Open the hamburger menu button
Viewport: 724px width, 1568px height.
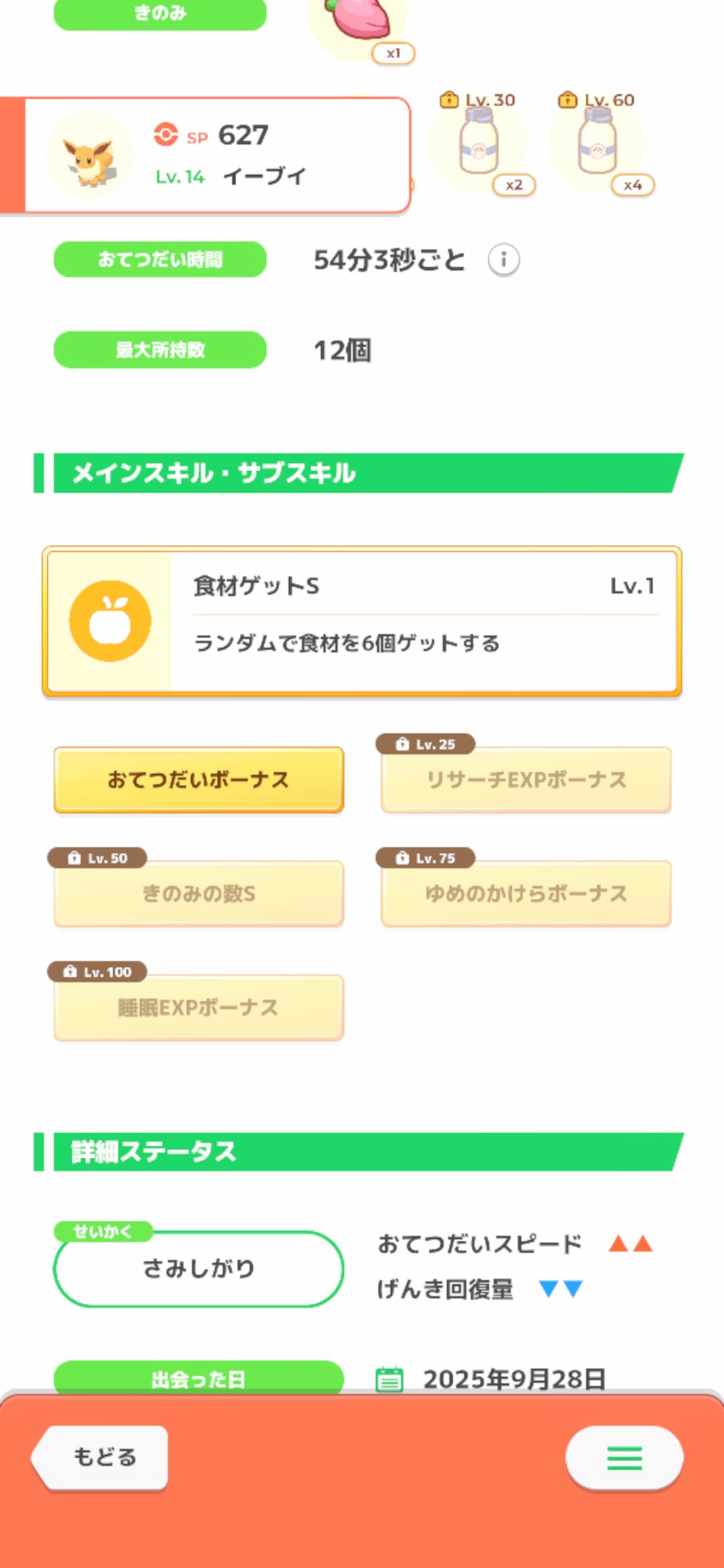click(x=624, y=1458)
